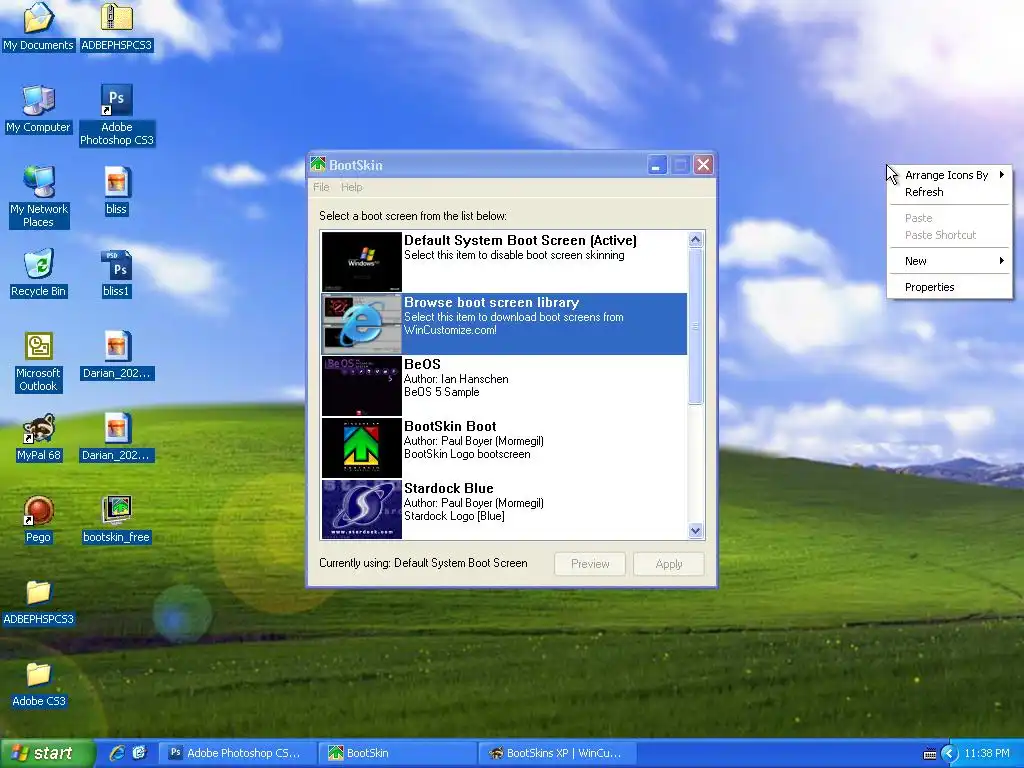Select the Adobe Photoshop CS3 shortcut icon
This screenshot has width=1024, height=768.
116,115
